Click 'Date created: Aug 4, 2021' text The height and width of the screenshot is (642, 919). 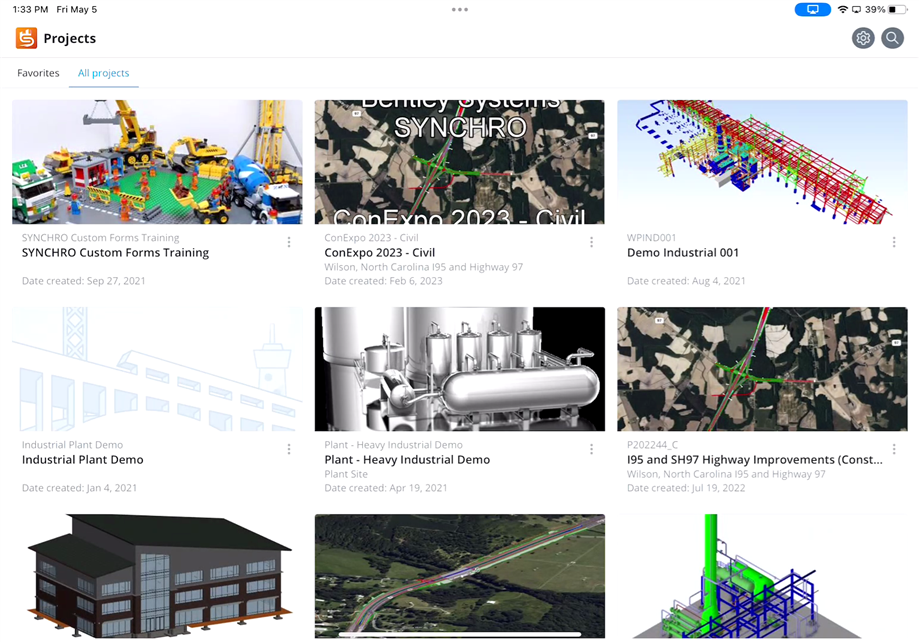pyautogui.click(x=686, y=281)
